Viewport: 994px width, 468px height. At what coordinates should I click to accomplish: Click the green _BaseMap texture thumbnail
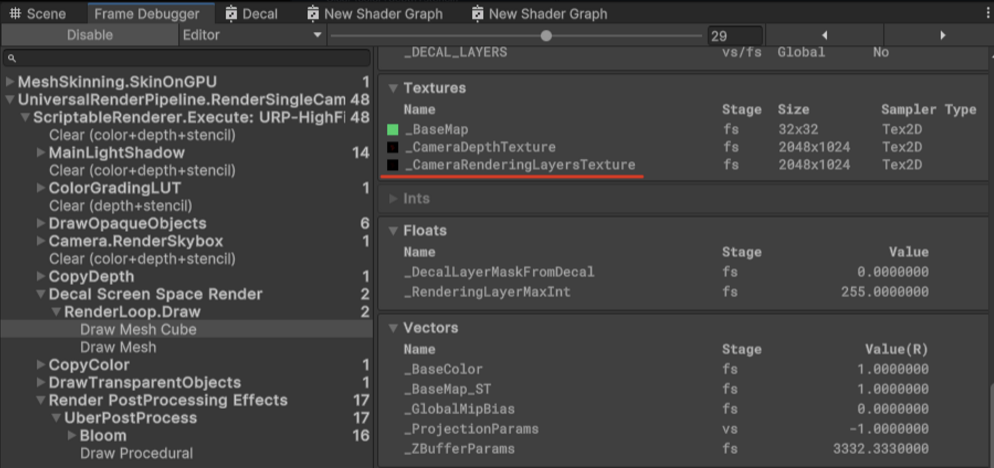pos(393,130)
